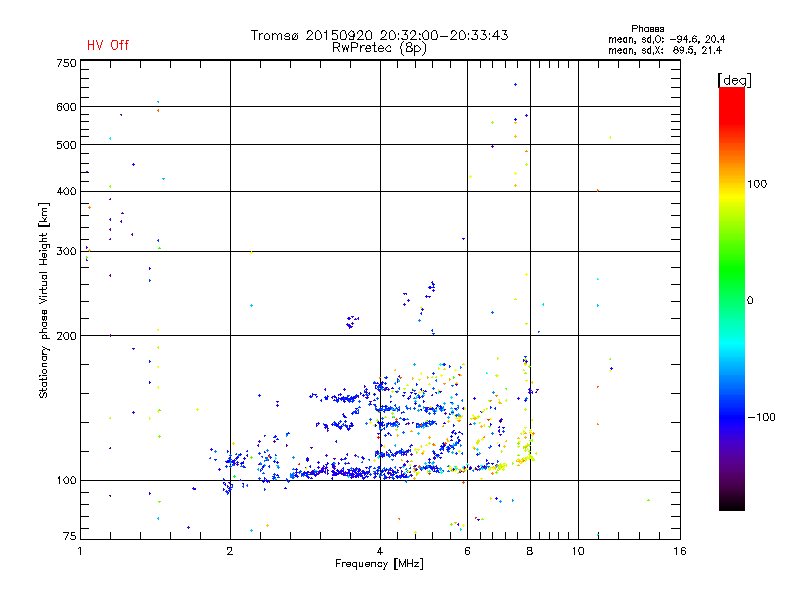Screen dimensions: 800x600
Task: Click the Stationary phase Virtual Height axis label
Action: click(x=44, y=300)
